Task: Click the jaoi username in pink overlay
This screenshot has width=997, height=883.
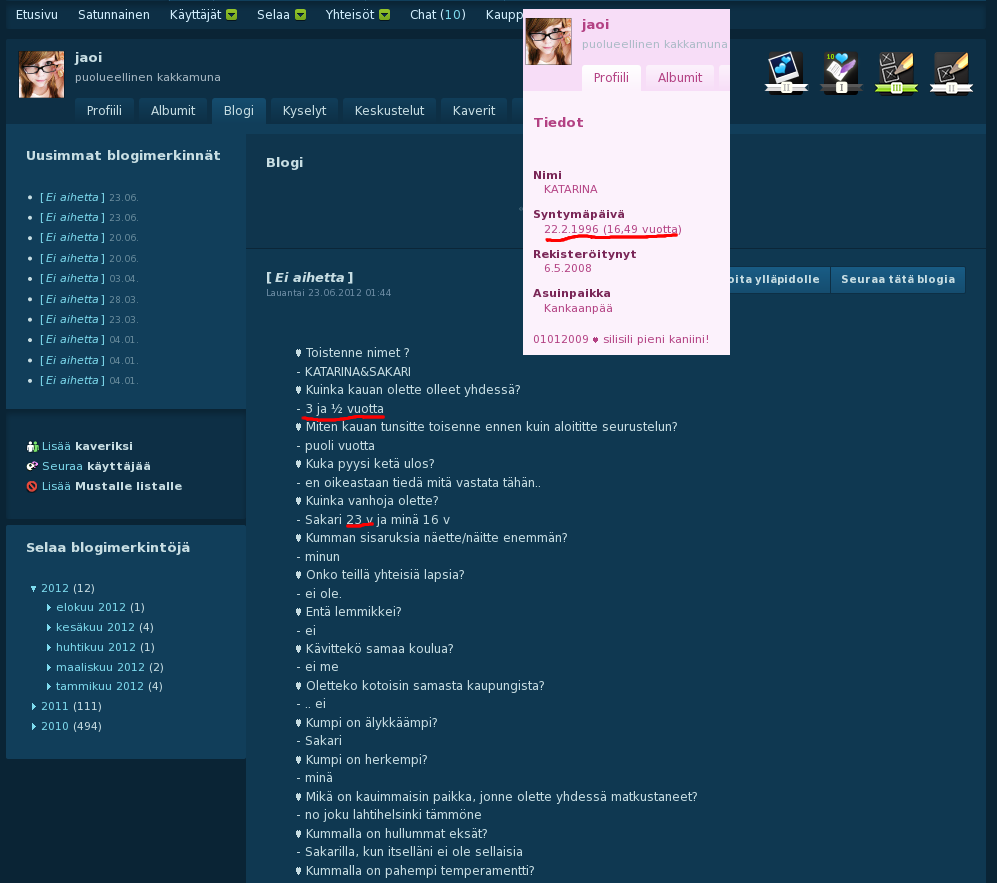Action: (595, 25)
